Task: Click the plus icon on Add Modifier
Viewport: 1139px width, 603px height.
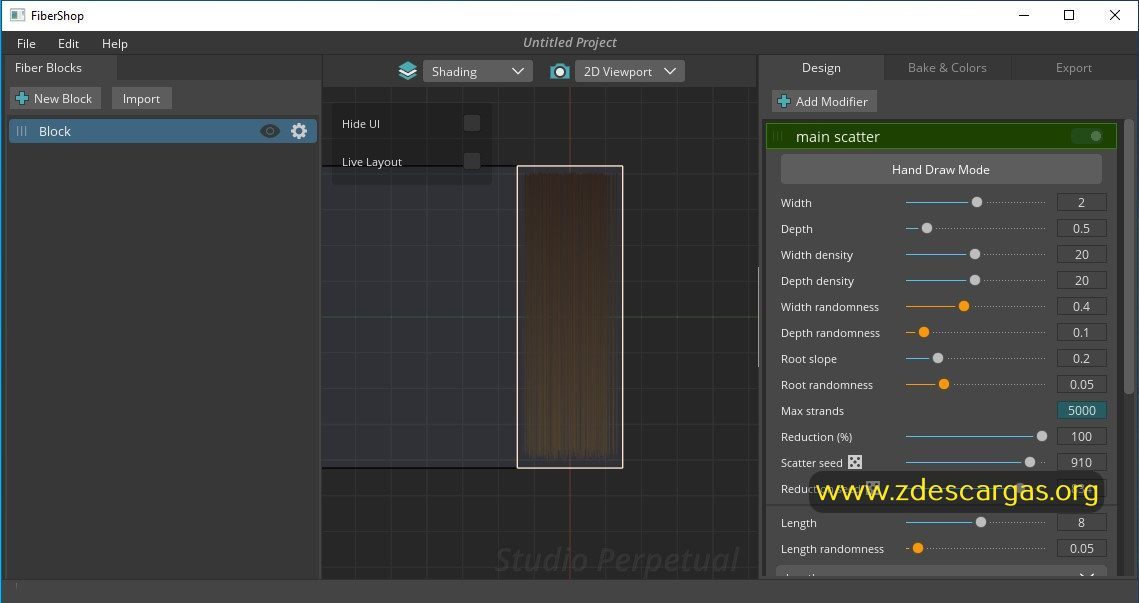Action: coord(784,102)
